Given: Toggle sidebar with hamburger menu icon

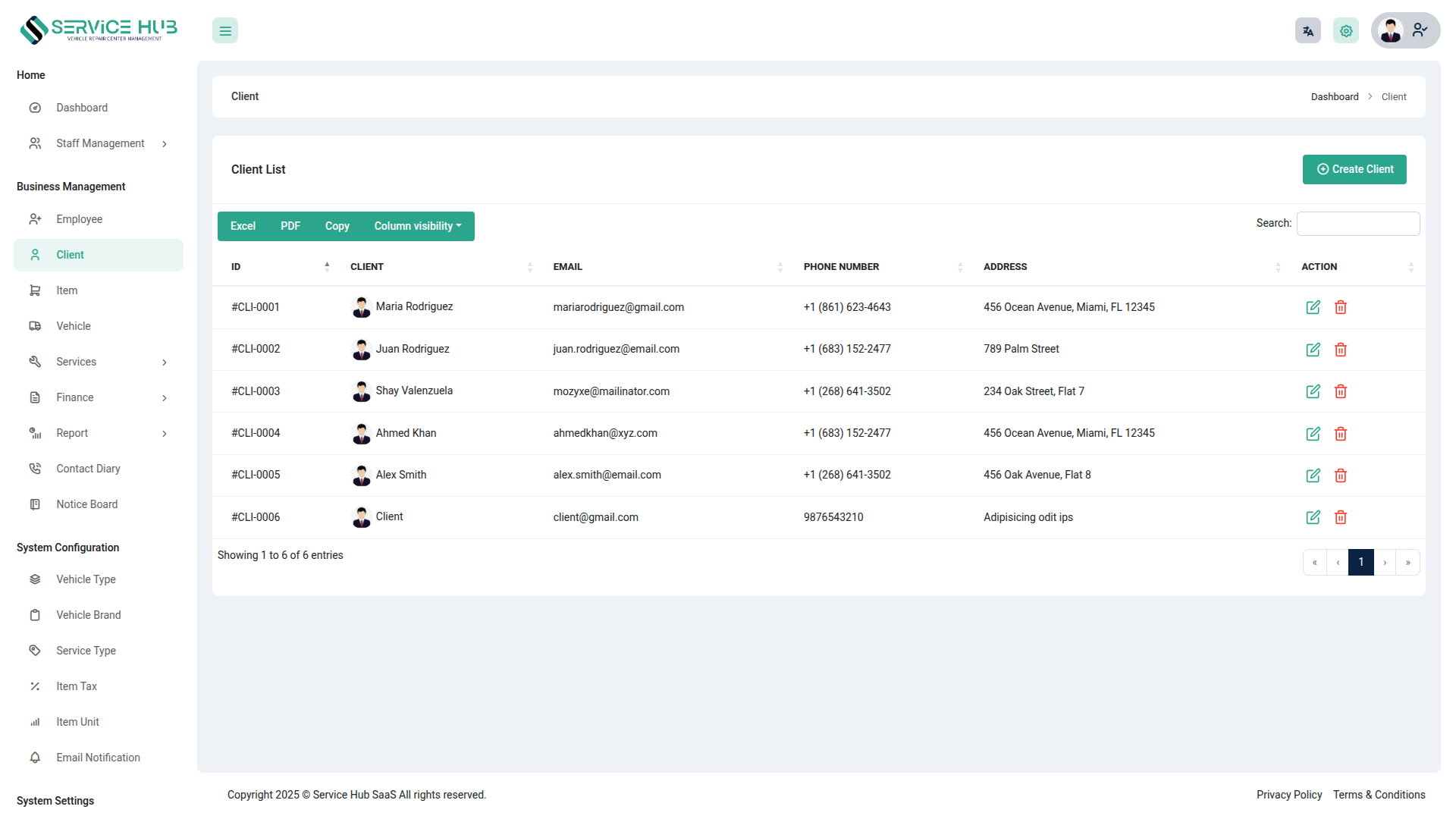Looking at the screenshot, I should tap(225, 31).
